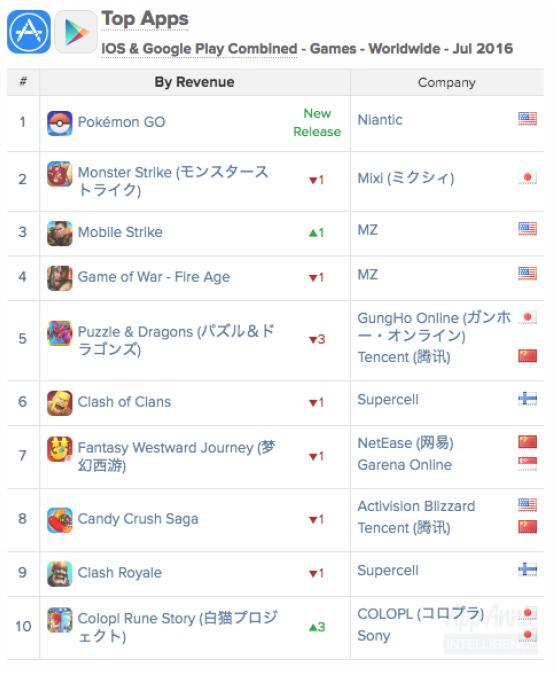The height and width of the screenshot is (684, 560).
Task: Open the Activision Blizzard company link
Action: pyautogui.click(x=416, y=506)
